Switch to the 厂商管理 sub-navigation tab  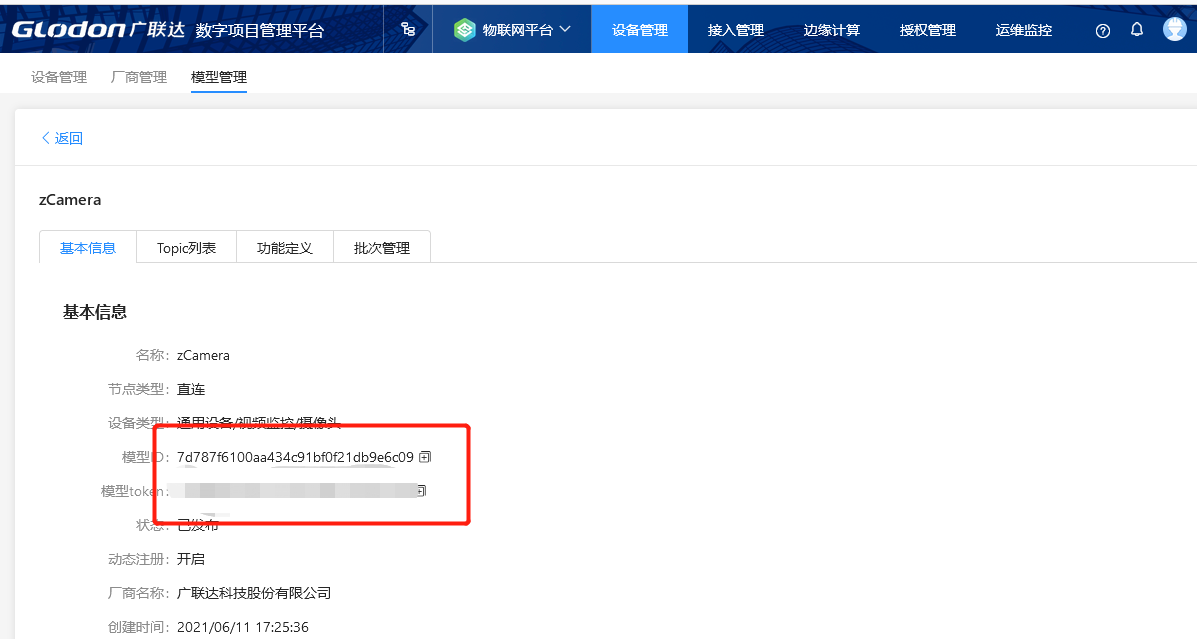click(139, 77)
